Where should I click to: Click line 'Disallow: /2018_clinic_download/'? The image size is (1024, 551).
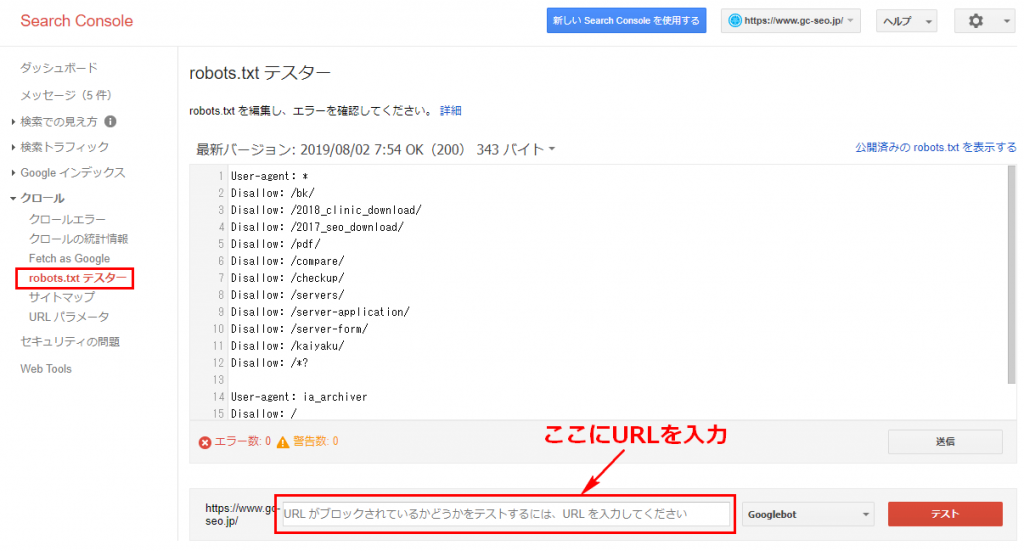click(x=326, y=210)
